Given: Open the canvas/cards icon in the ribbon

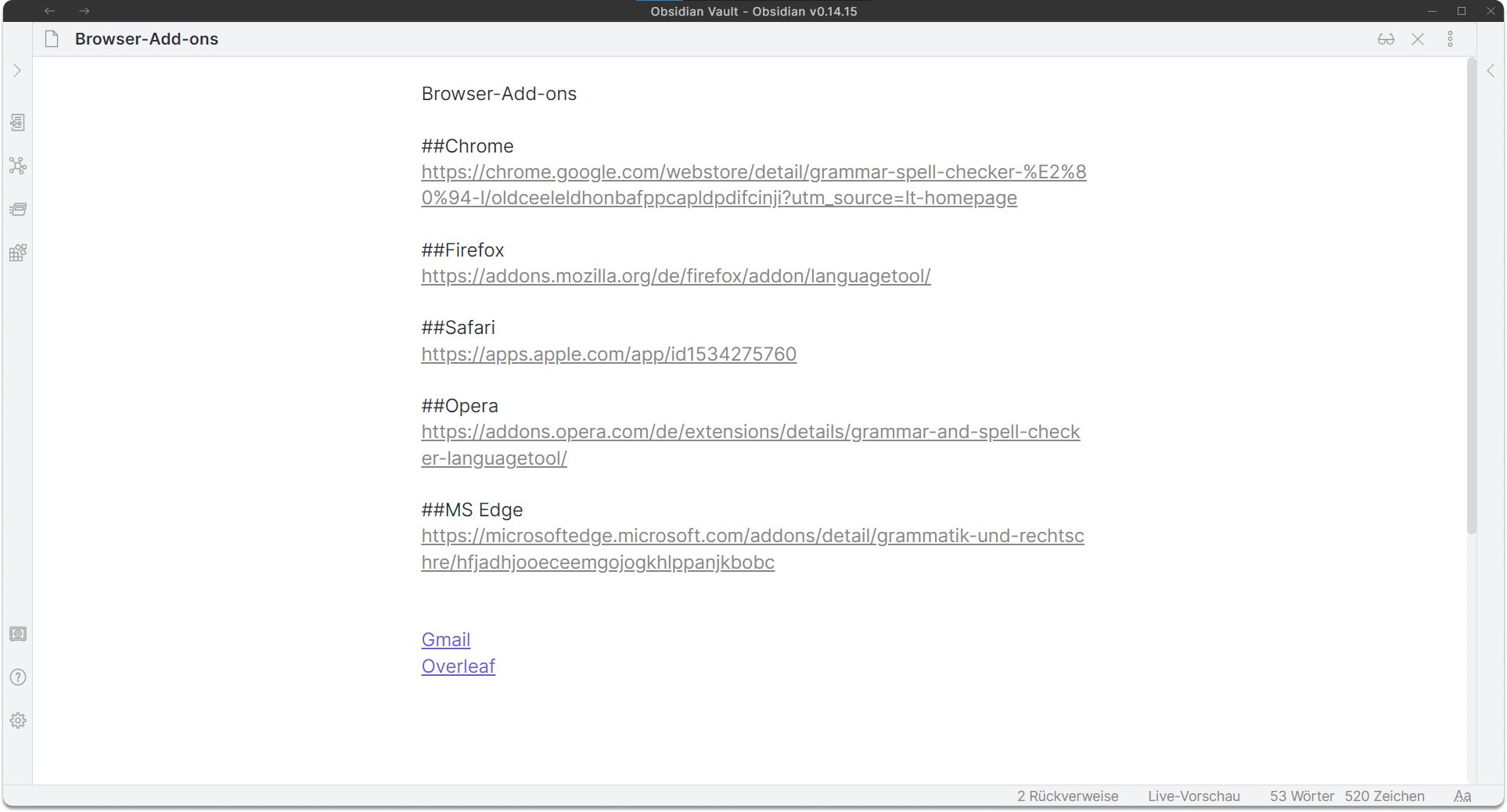Looking at the screenshot, I should pyautogui.click(x=17, y=210).
